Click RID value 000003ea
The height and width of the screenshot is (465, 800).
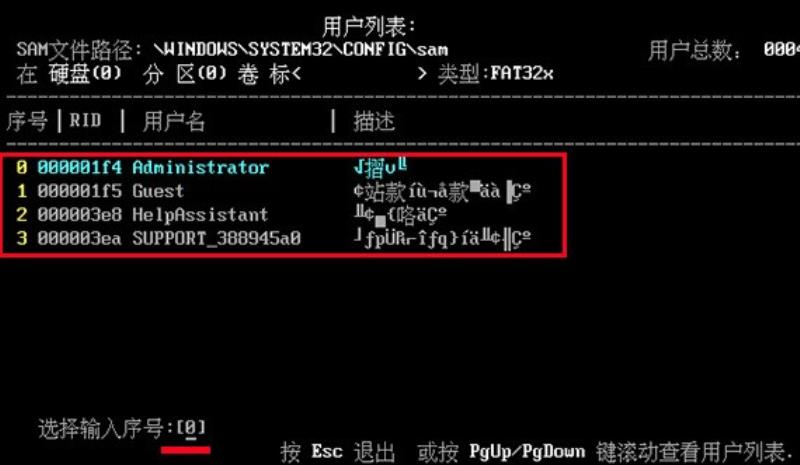[80, 238]
